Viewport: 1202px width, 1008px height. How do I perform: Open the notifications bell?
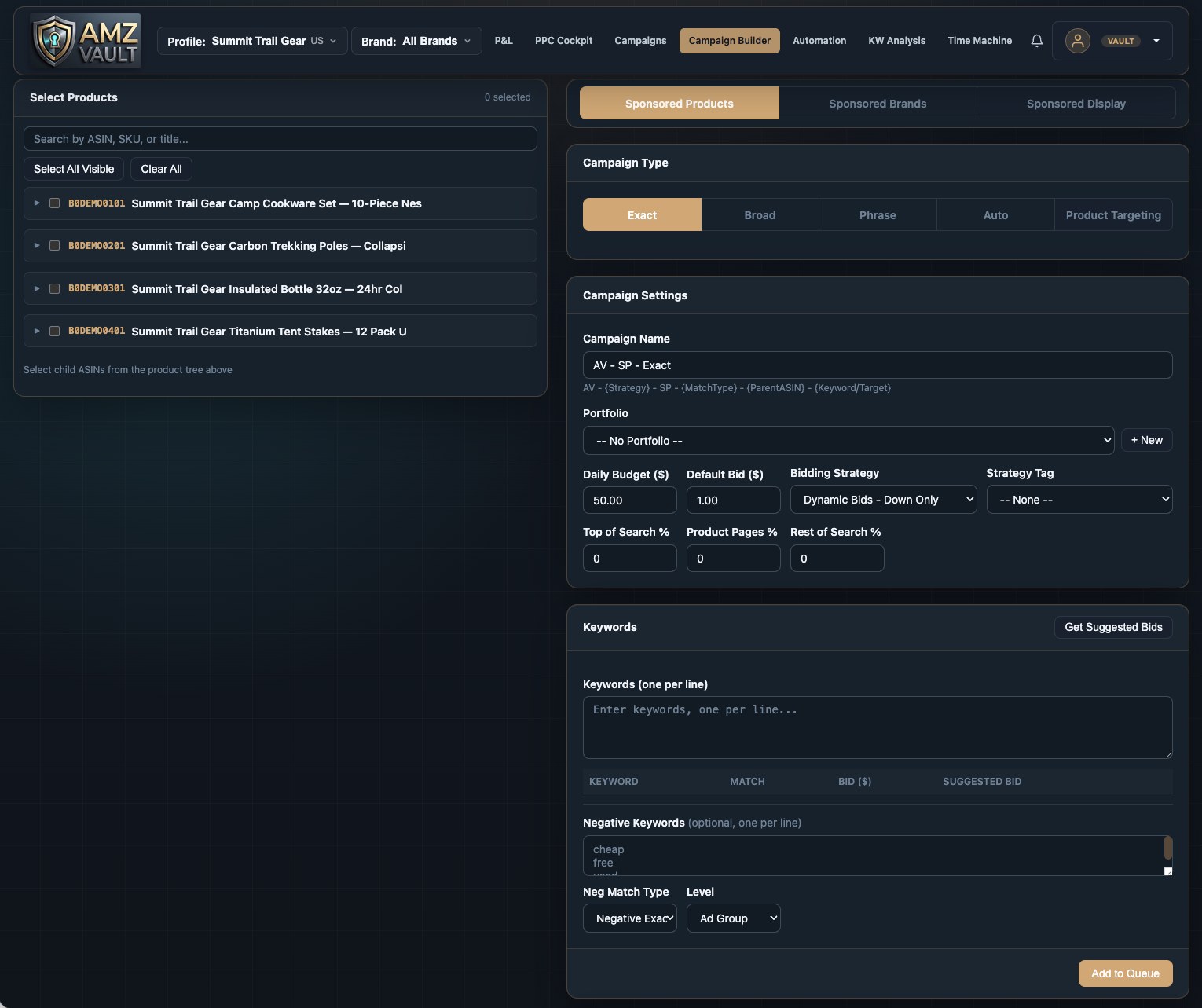1037,41
